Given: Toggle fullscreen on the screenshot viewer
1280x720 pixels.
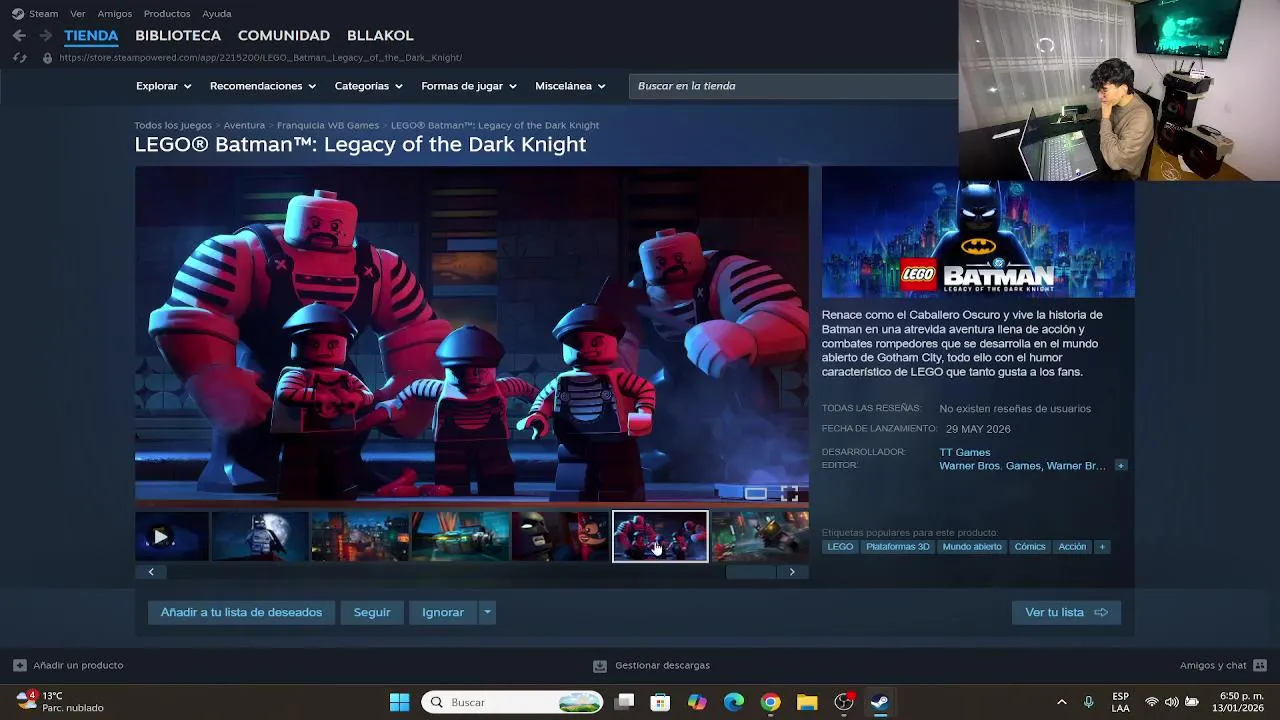Looking at the screenshot, I should point(789,493).
